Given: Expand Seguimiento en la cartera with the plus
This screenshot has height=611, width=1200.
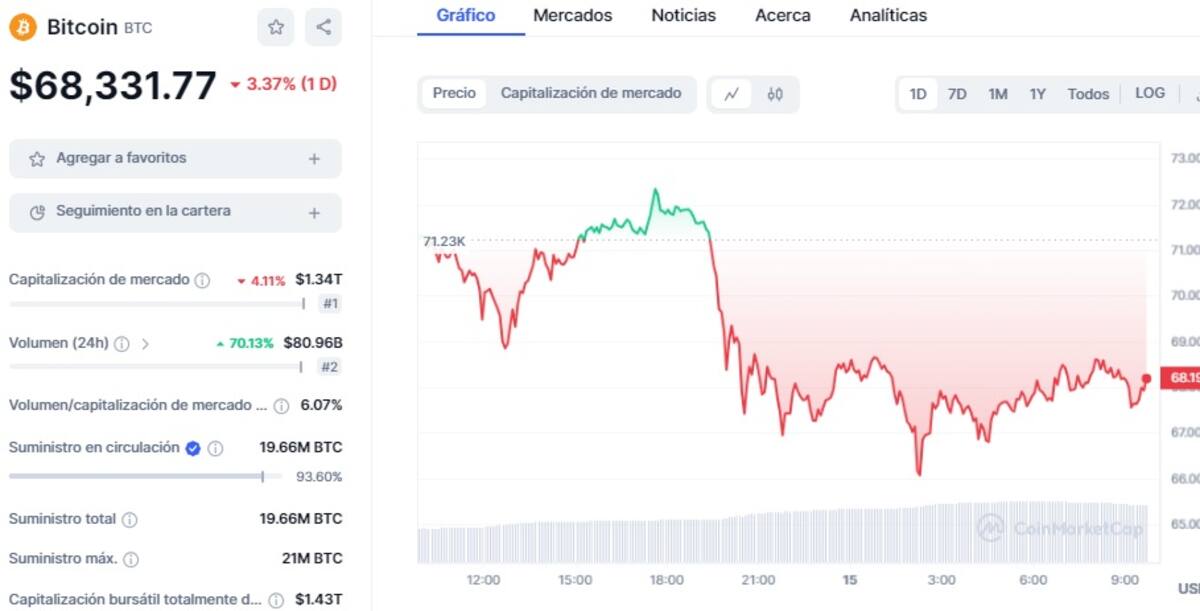Looking at the screenshot, I should 313,212.
